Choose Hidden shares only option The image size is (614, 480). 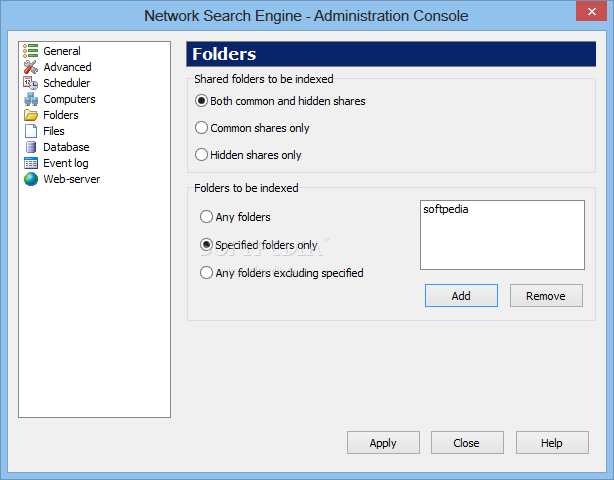pyautogui.click(x=248, y=155)
